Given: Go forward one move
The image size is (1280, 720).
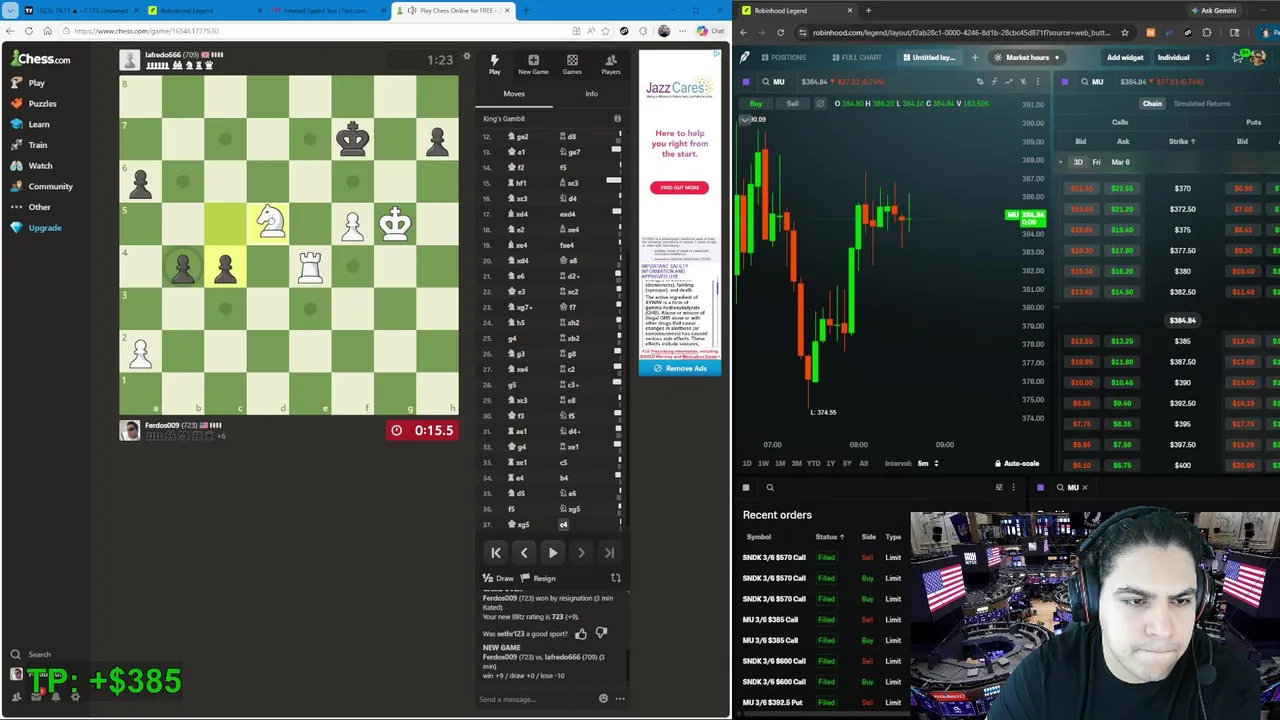Looking at the screenshot, I should pyautogui.click(x=581, y=553).
